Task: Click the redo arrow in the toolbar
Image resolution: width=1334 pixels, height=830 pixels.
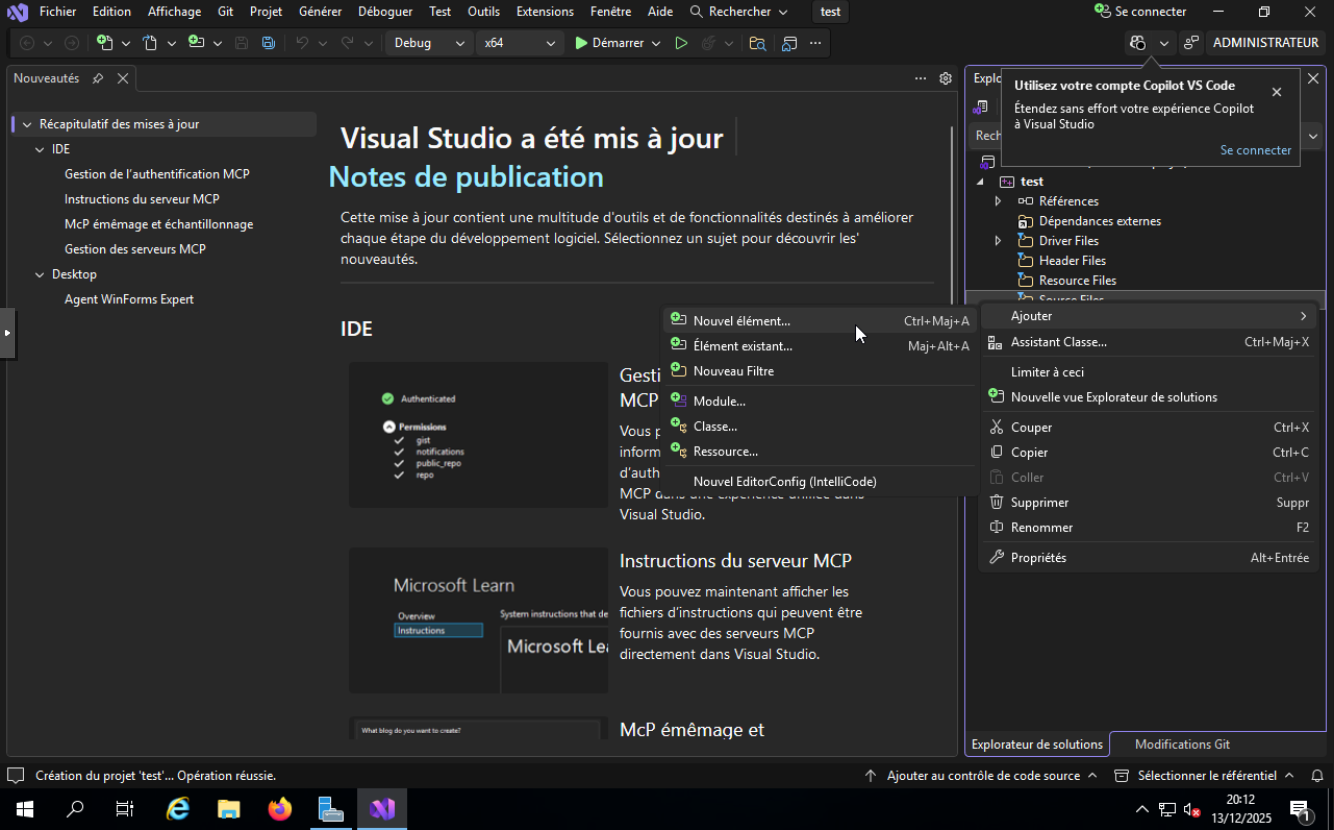Action: pyautogui.click(x=347, y=43)
